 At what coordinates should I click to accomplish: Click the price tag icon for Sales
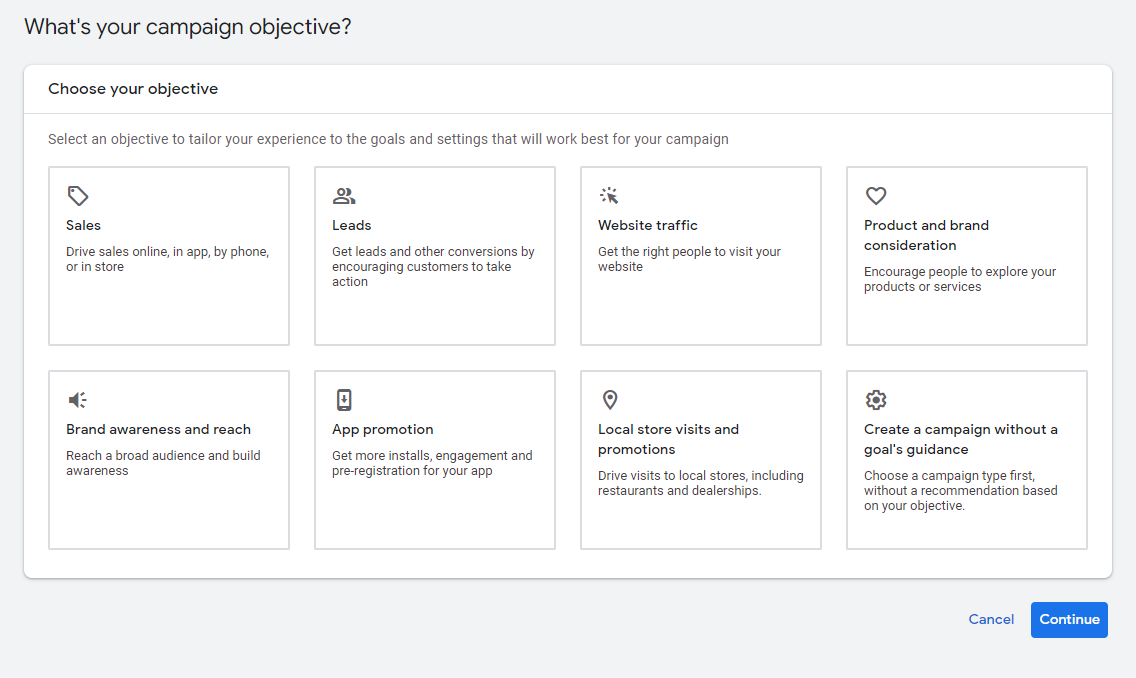click(x=78, y=196)
